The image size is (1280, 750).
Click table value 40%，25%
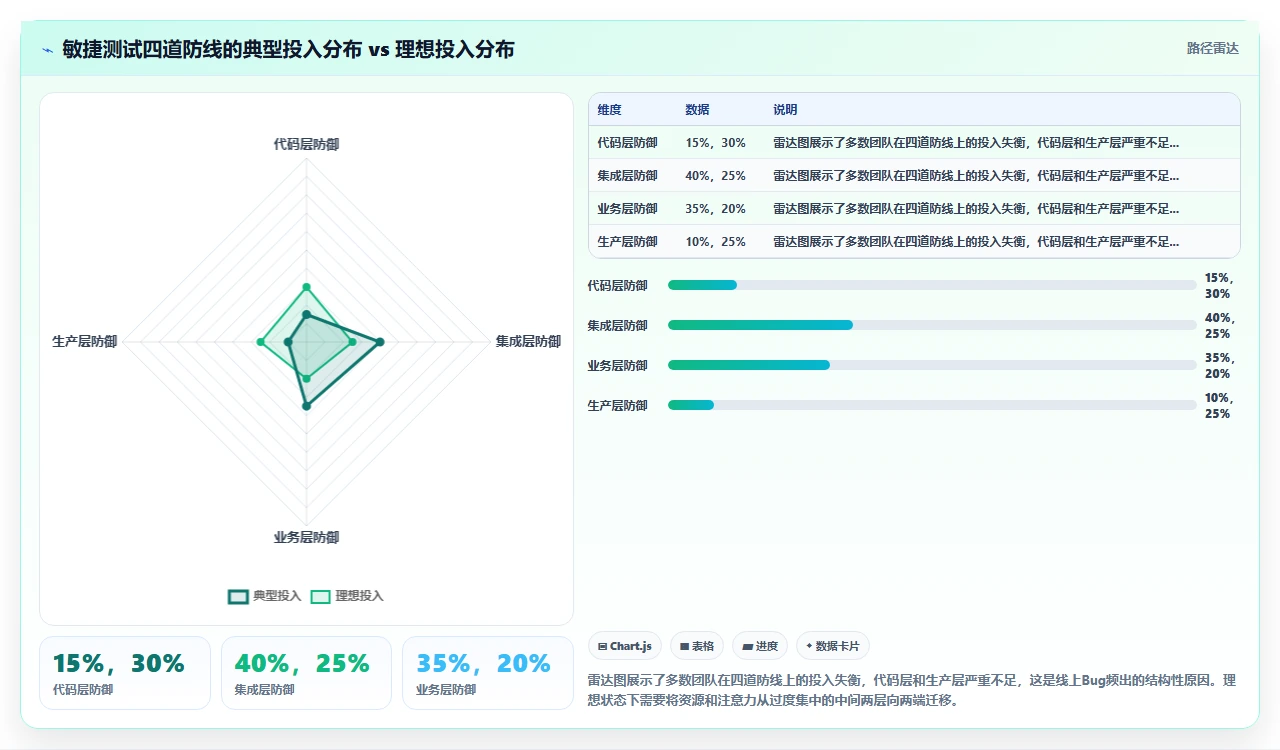pyautogui.click(x=715, y=175)
